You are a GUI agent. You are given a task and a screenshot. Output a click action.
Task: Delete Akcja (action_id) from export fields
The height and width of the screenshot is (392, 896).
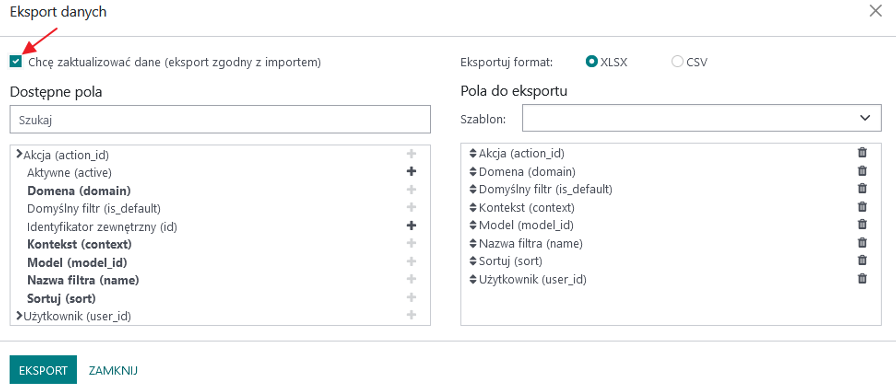tap(862, 153)
